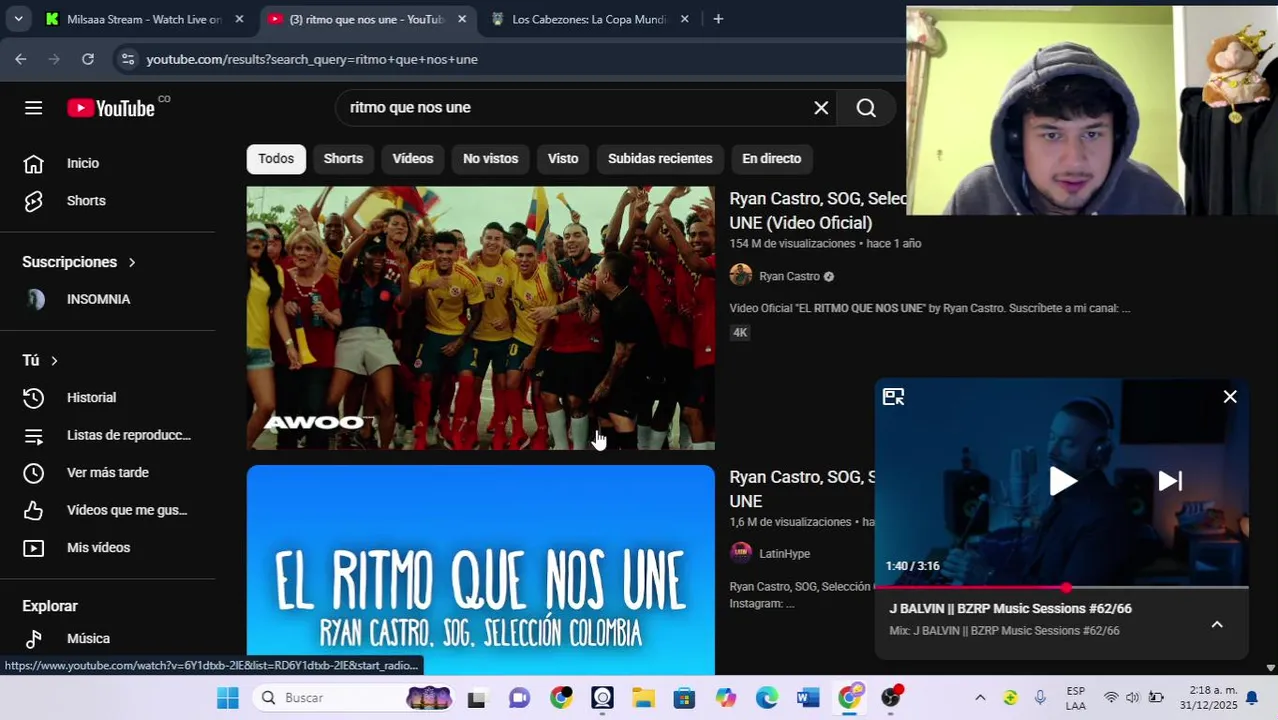Select the Subidas recientes filter chip
The width and height of the screenshot is (1278, 720).
click(660, 159)
